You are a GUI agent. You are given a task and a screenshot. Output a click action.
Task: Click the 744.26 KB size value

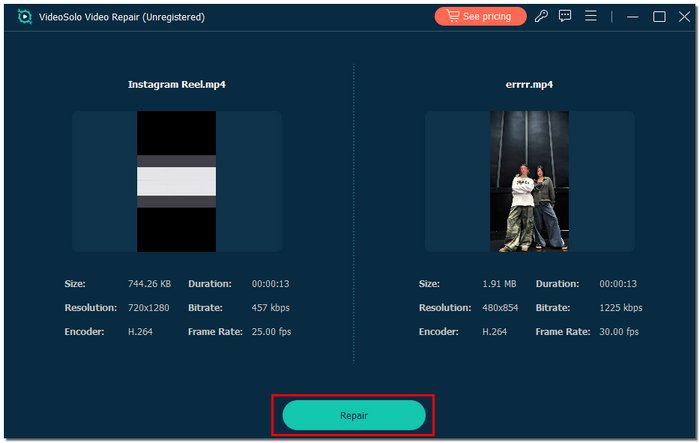[x=149, y=284]
